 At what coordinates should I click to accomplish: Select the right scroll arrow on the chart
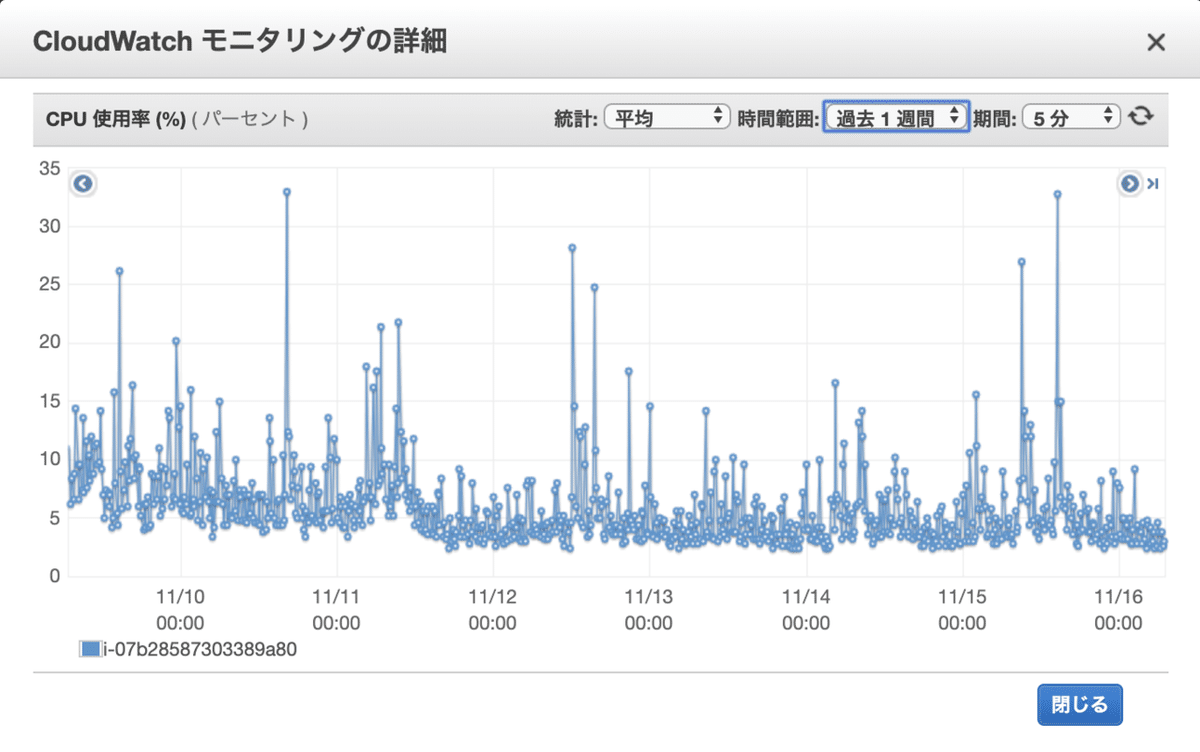point(1128,184)
